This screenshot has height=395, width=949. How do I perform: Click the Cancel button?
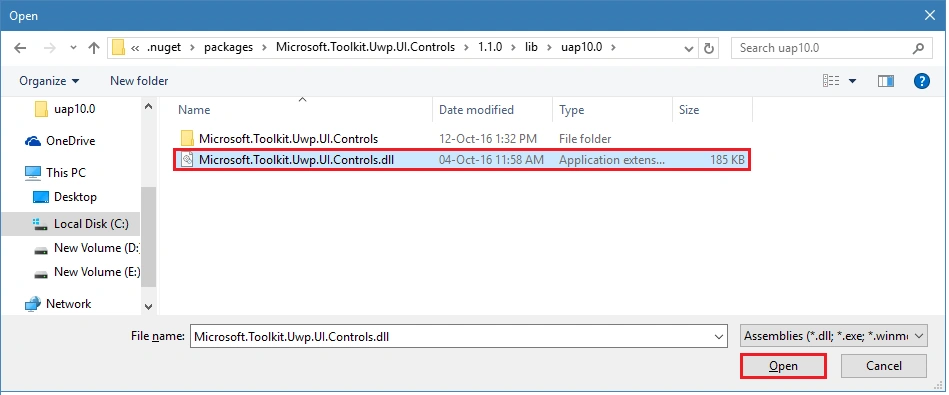884,366
